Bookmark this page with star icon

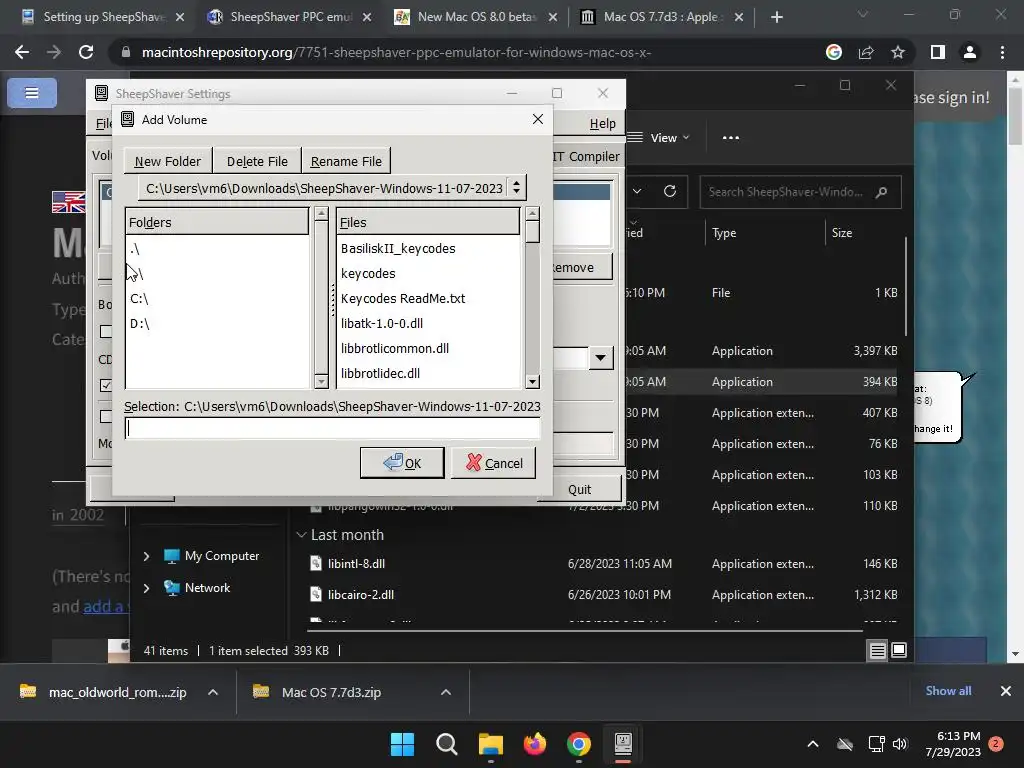coord(898,52)
